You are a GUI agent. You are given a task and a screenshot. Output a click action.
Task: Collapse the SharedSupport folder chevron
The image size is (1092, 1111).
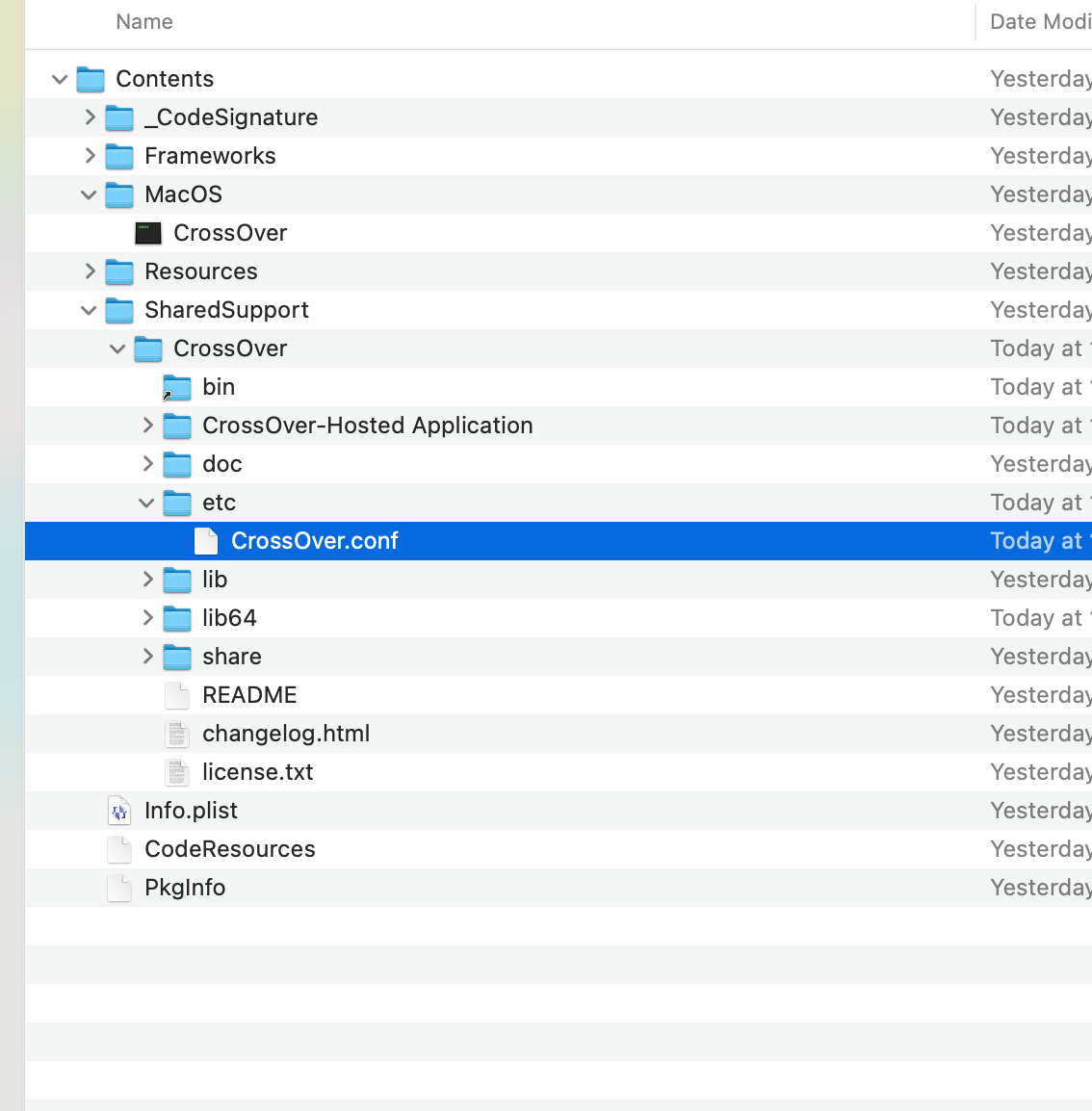89,310
